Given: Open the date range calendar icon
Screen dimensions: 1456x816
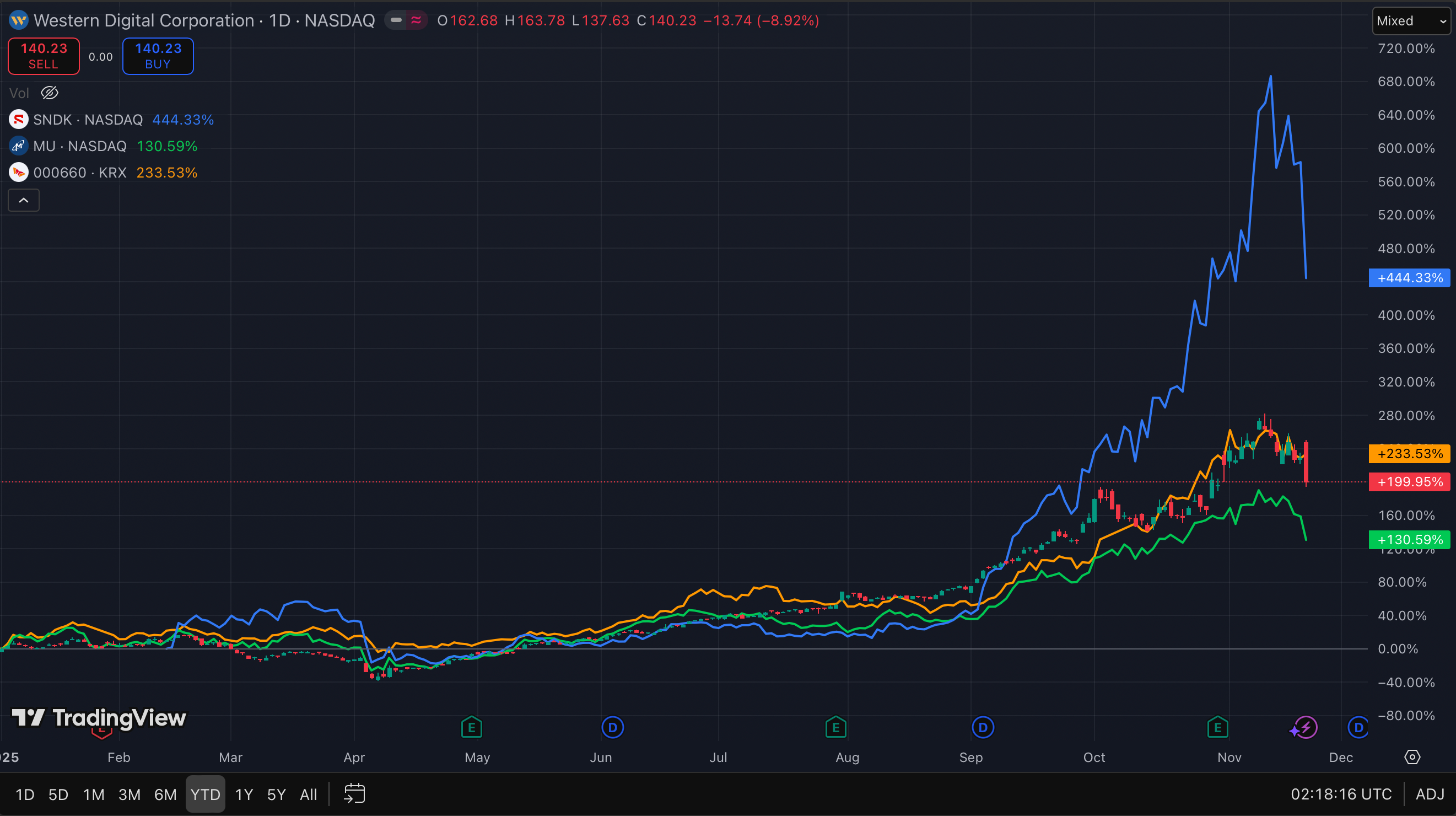Looking at the screenshot, I should [354, 793].
